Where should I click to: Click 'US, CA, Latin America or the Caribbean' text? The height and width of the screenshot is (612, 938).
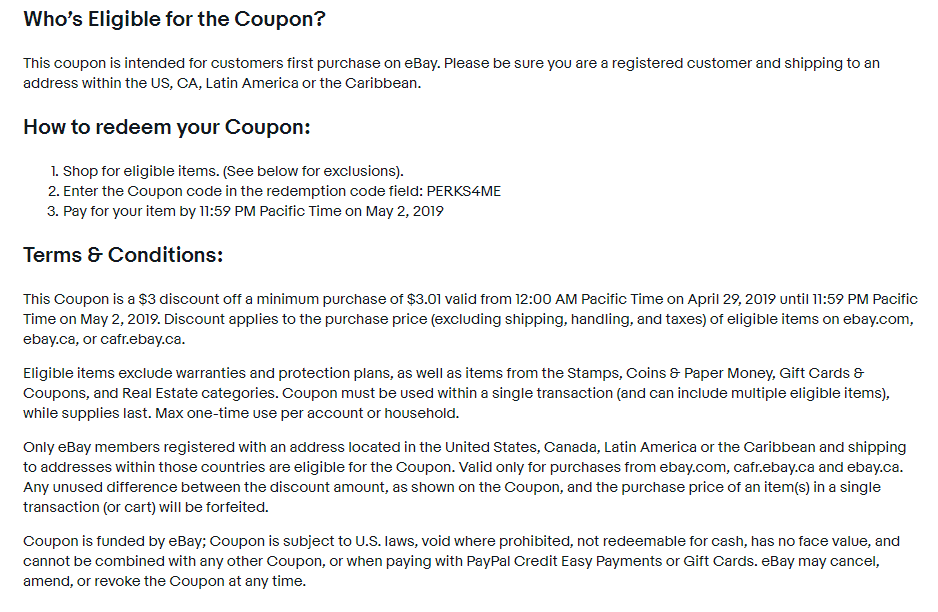point(285,83)
